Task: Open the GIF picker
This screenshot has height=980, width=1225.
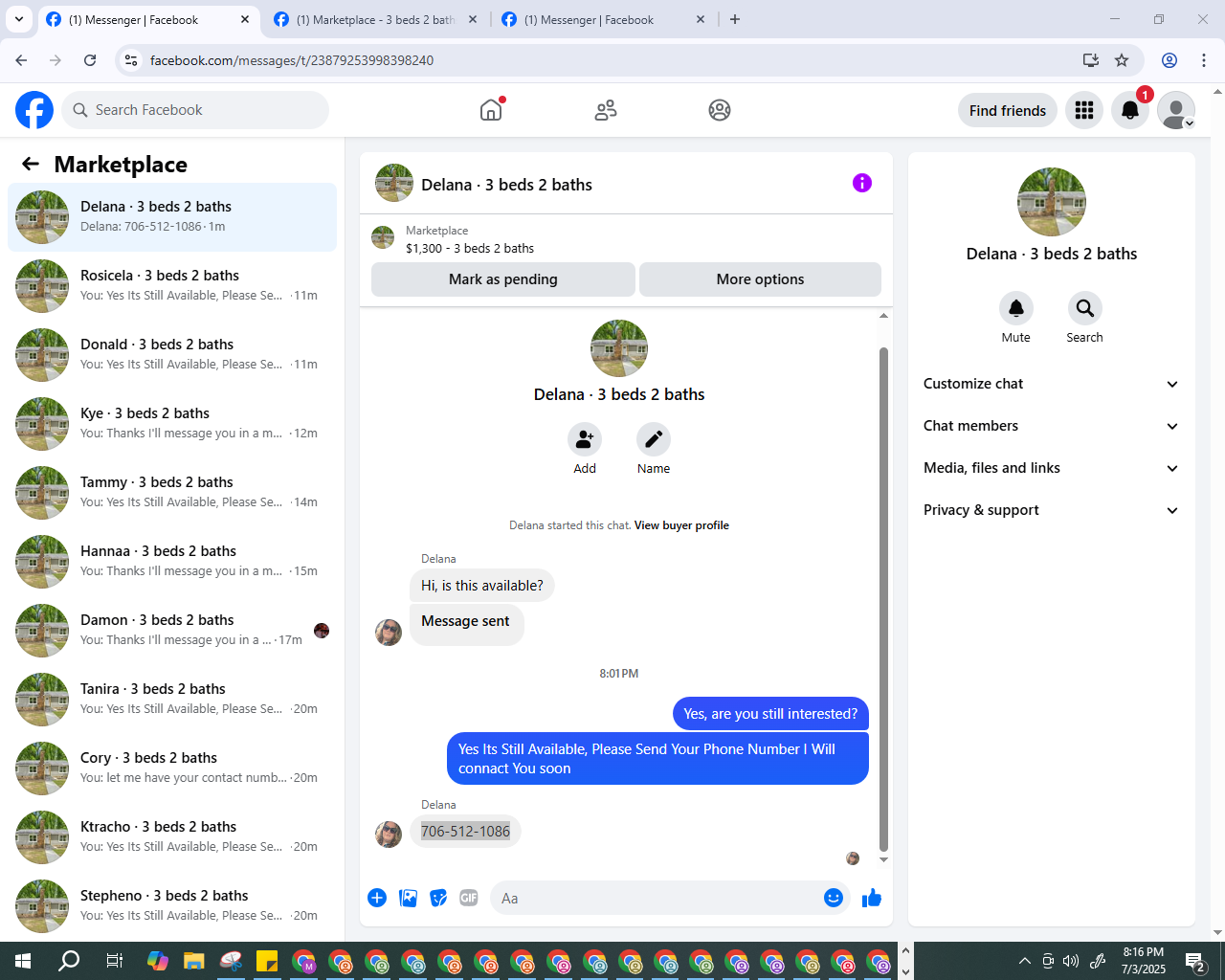Action: (x=469, y=898)
